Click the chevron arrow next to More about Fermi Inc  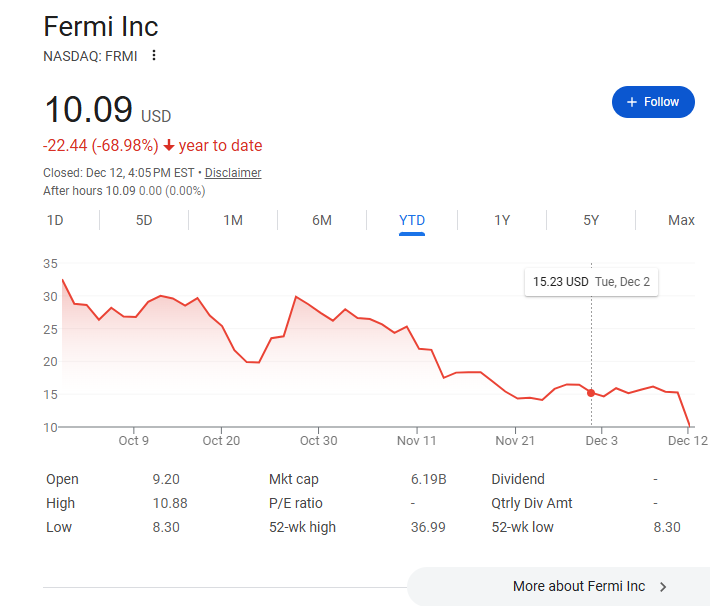663,587
